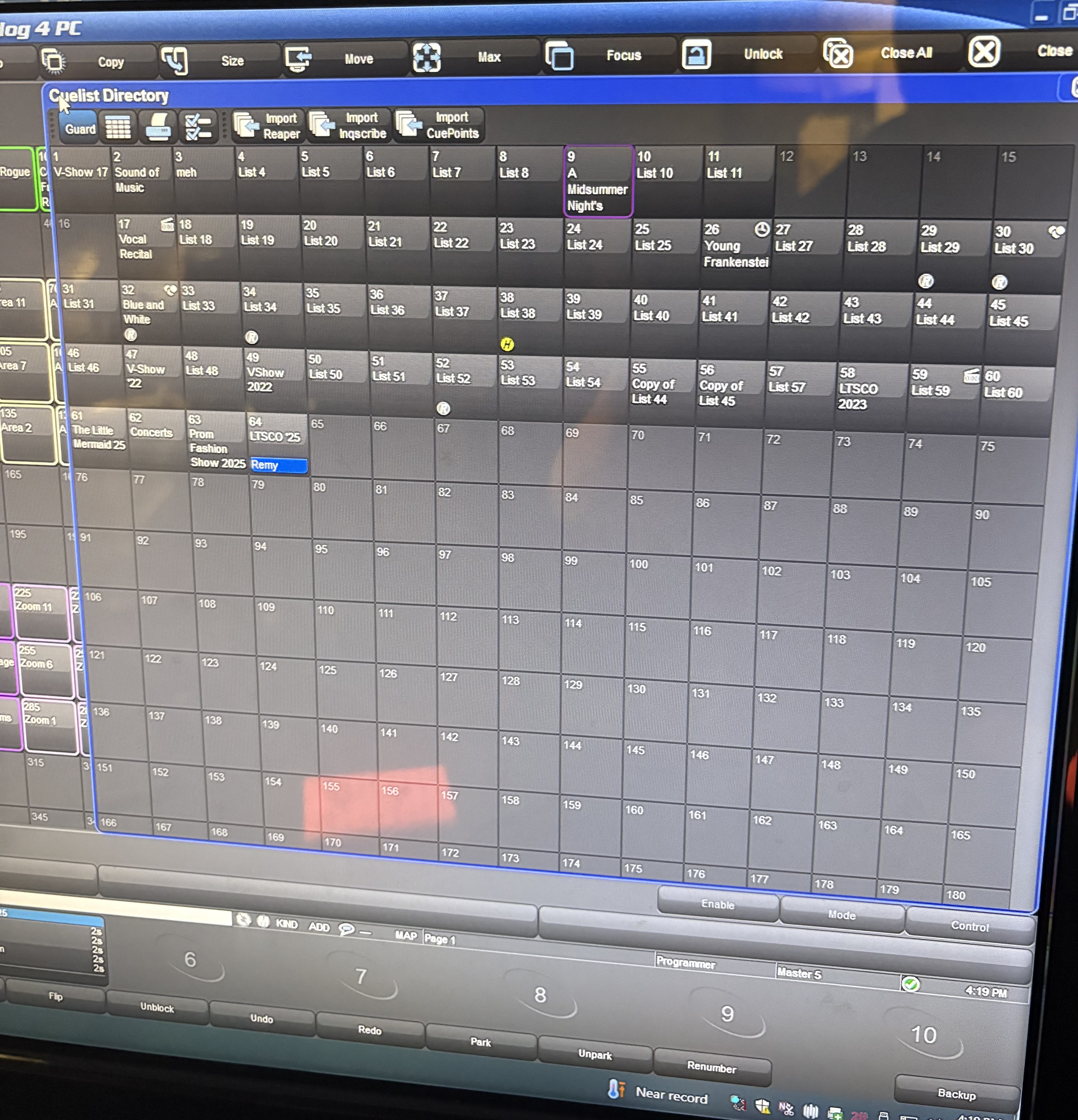The height and width of the screenshot is (1120, 1078).
Task: Open the checklist configure icon
Action: point(198,126)
